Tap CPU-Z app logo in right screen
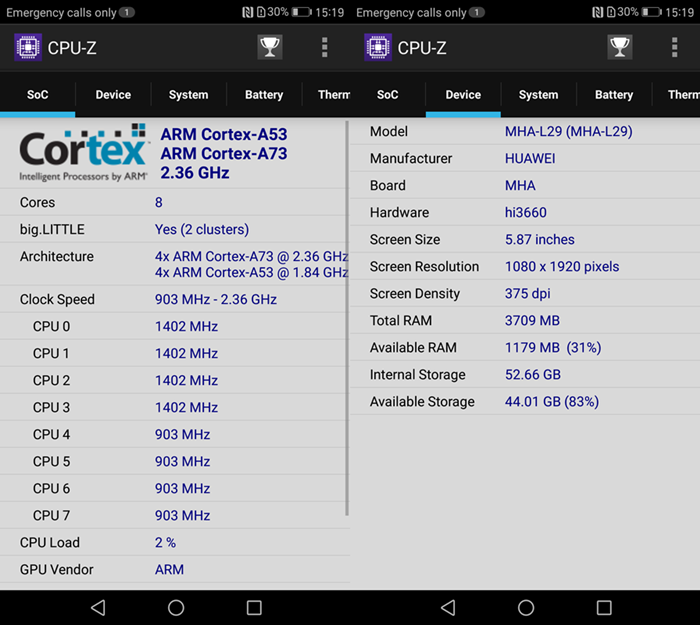The width and height of the screenshot is (700, 625). tap(378, 47)
